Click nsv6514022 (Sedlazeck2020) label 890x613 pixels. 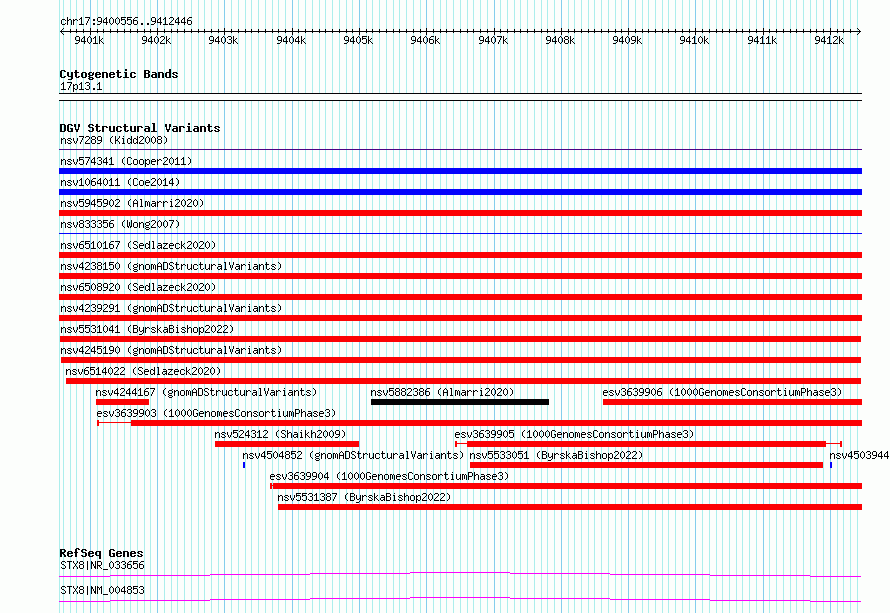pos(143,371)
